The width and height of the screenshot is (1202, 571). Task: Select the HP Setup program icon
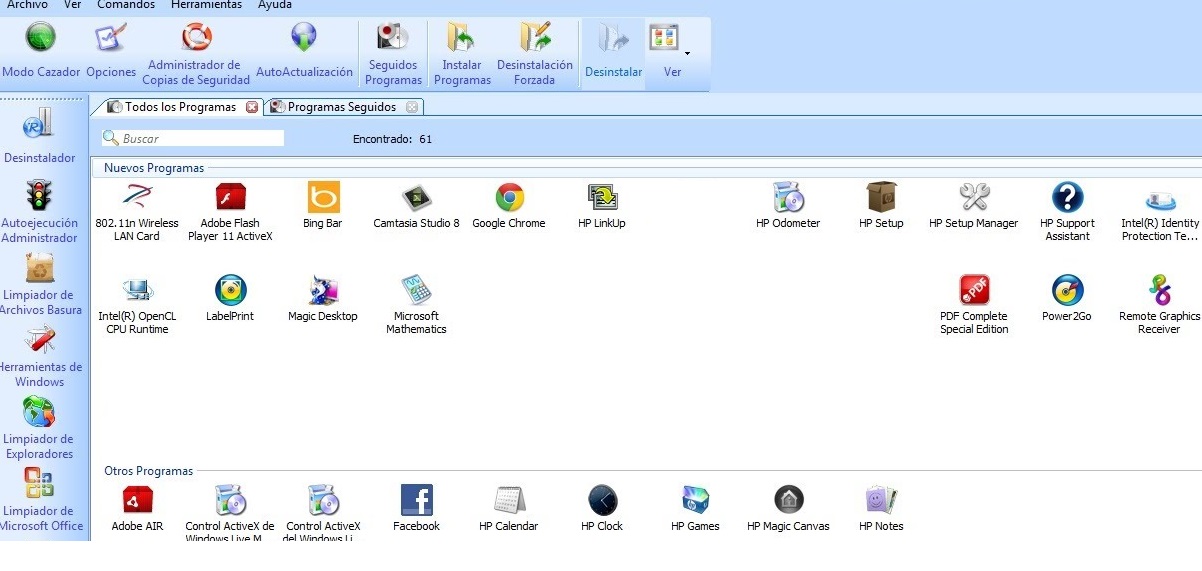881,206
